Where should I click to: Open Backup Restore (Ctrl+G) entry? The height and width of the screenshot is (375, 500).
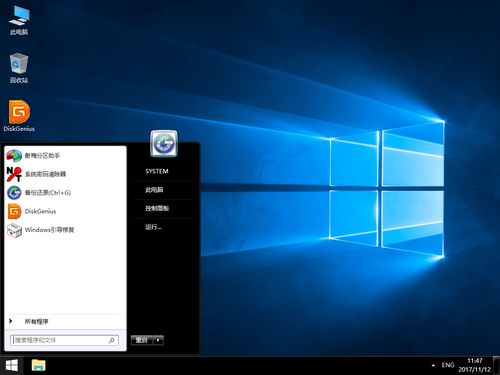coord(65,193)
